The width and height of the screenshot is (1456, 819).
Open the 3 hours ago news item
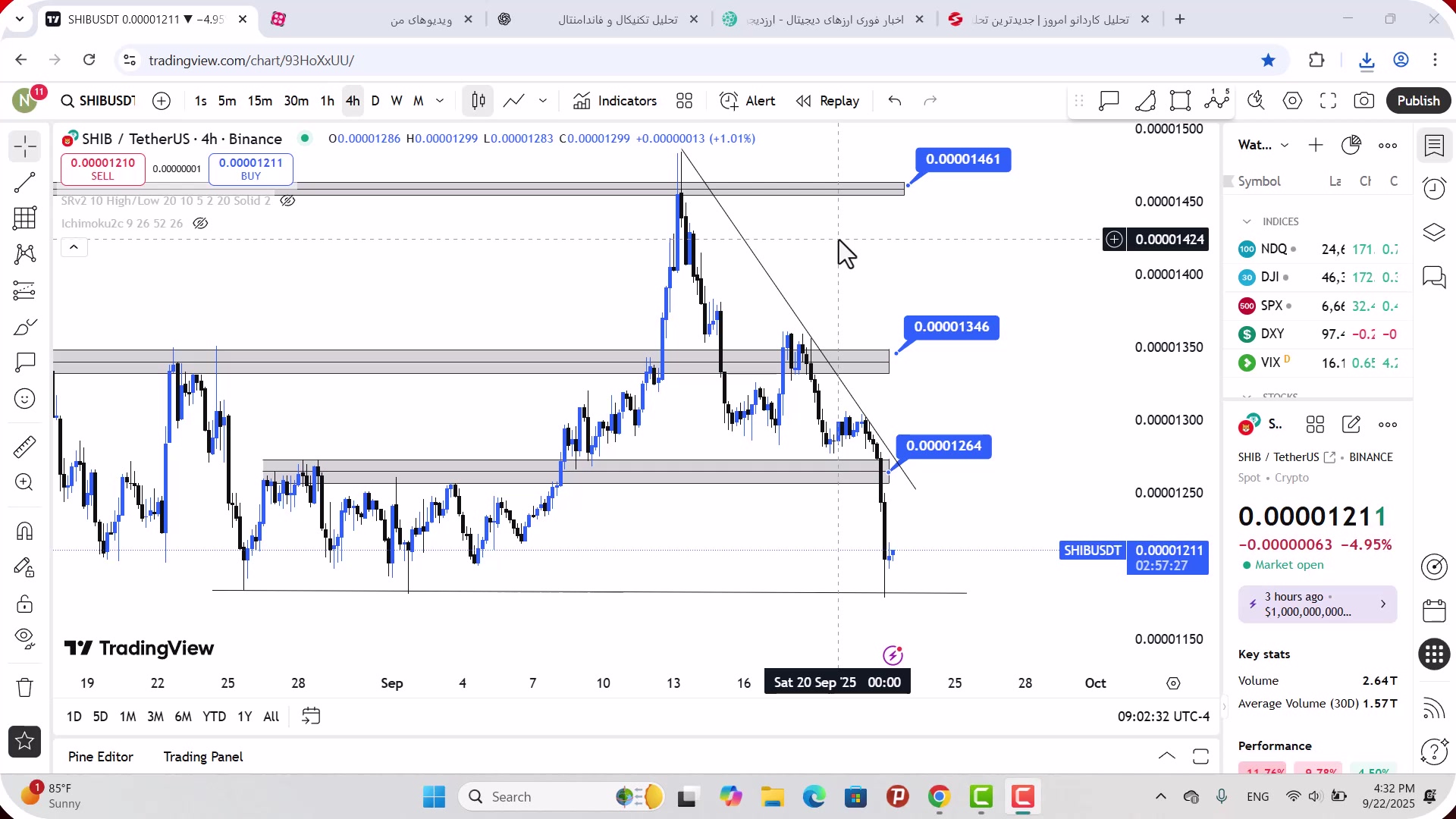1318,604
